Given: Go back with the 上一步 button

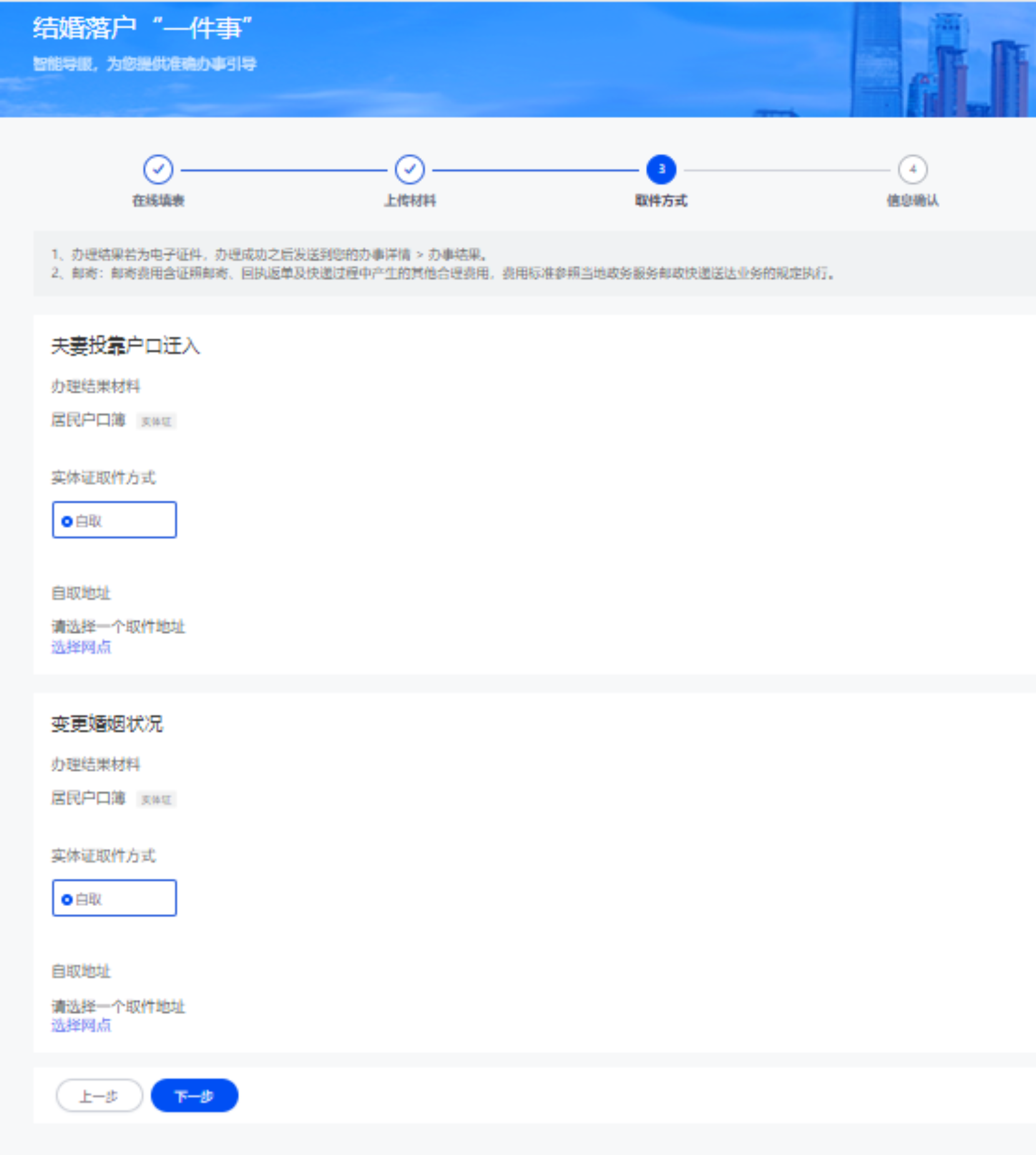Looking at the screenshot, I should coord(99,1096).
